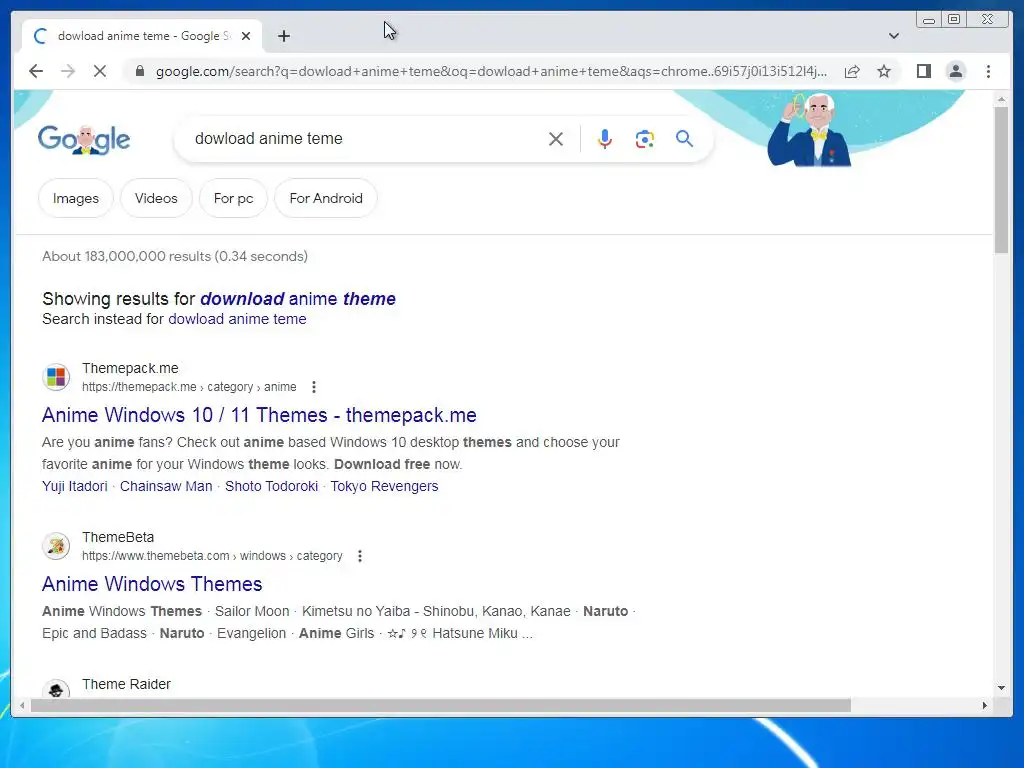The width and height of the screenshot is (1024, 768).
Task: Select the 'dowload anime teme' browser tab
Action: point(142,36)
